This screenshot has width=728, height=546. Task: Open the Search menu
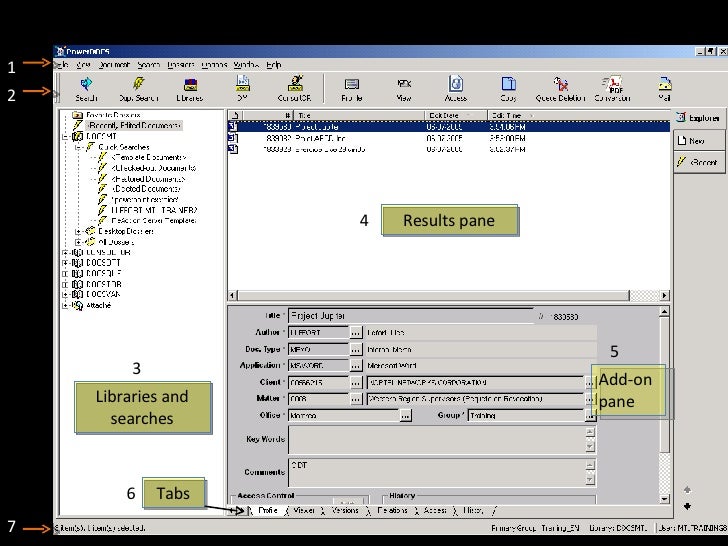point(149,65)
